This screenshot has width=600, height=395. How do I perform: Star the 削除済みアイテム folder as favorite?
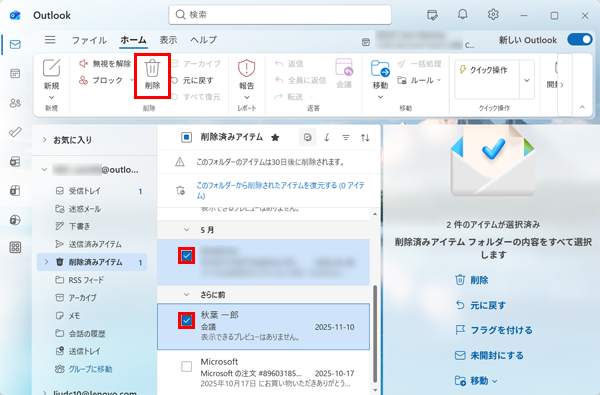tap(275, 138)
